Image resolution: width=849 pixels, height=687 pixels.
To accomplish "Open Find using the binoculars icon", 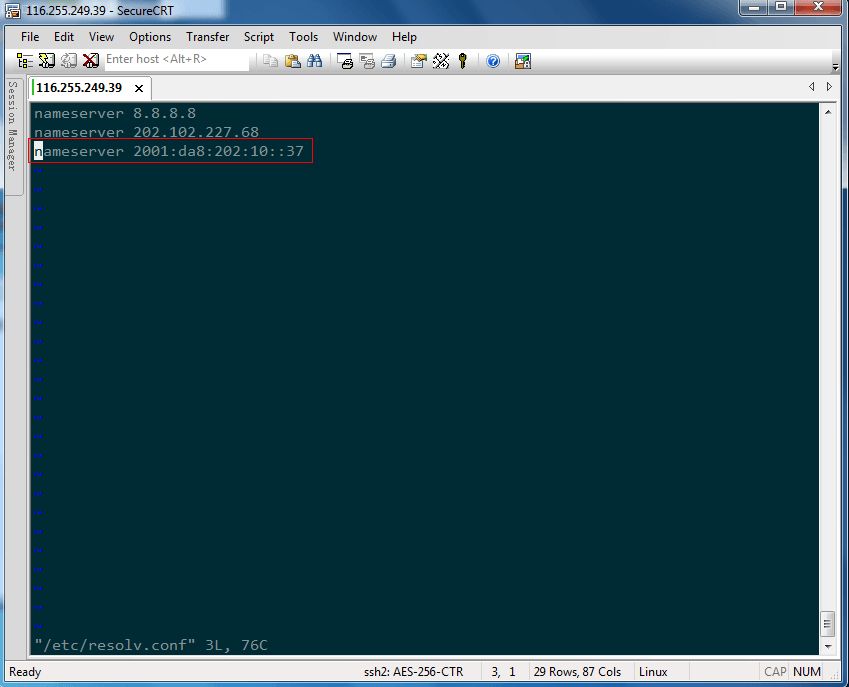I will (315, 60).
